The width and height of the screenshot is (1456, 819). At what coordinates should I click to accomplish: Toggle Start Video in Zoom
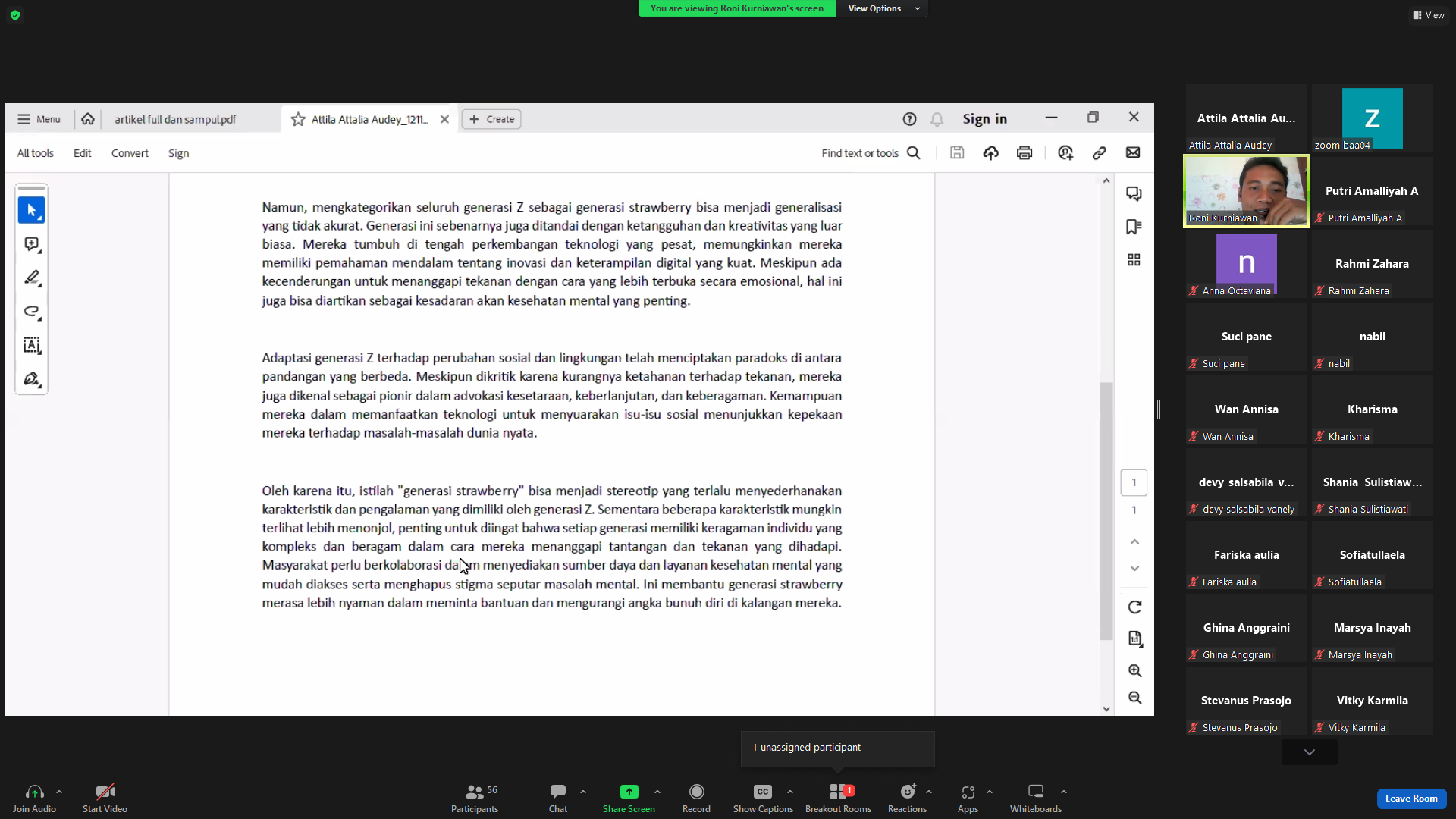point(105,799)
